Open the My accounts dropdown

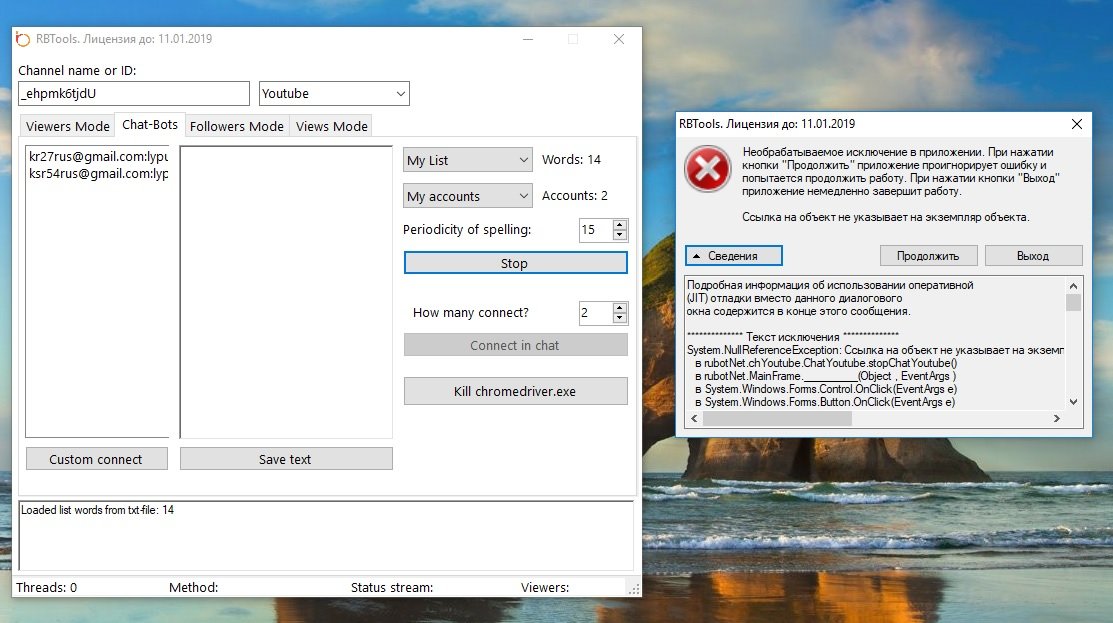(x=467, y=196)
